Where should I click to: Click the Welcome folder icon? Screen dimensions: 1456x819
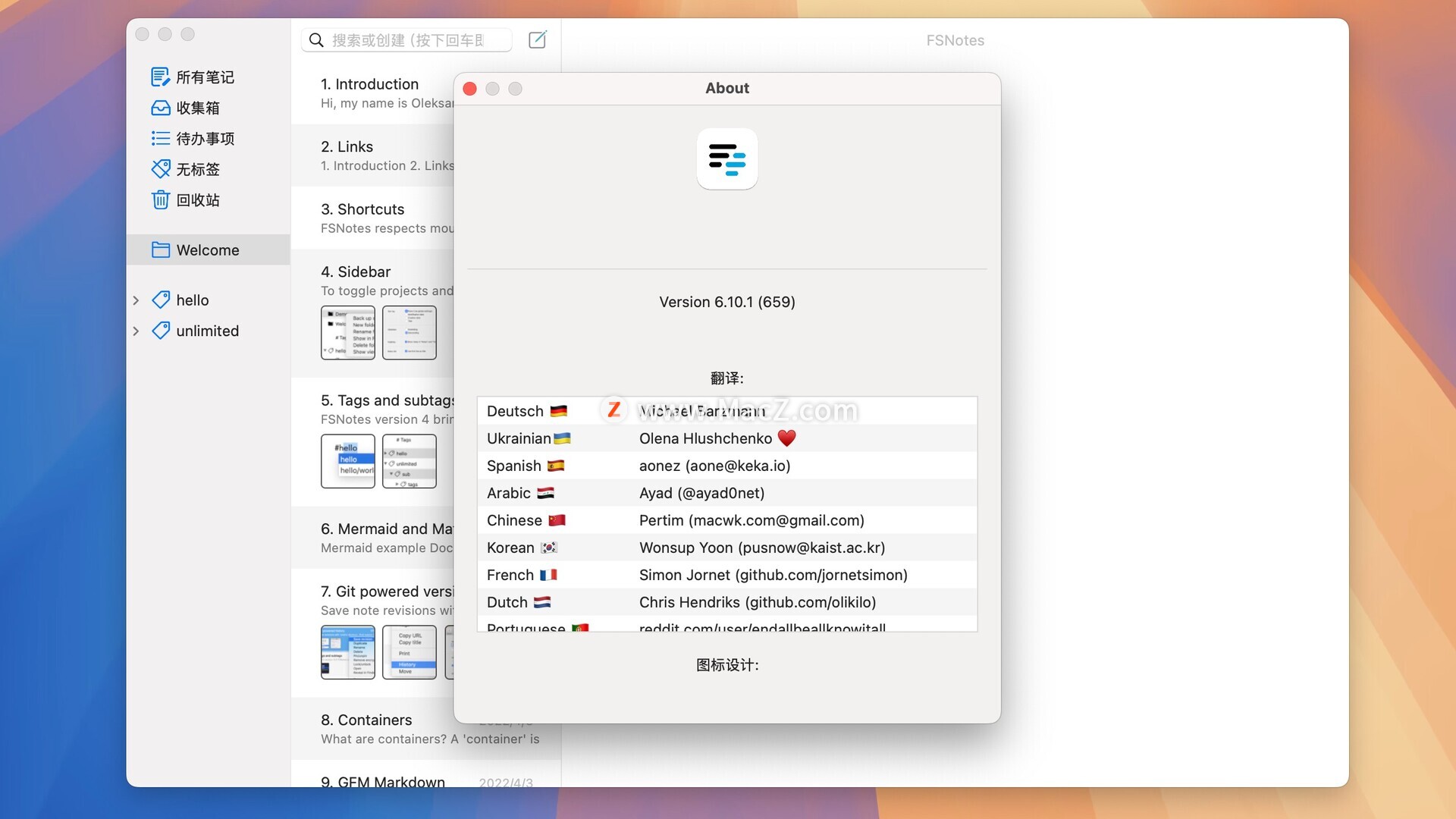[x=161, y=249]
